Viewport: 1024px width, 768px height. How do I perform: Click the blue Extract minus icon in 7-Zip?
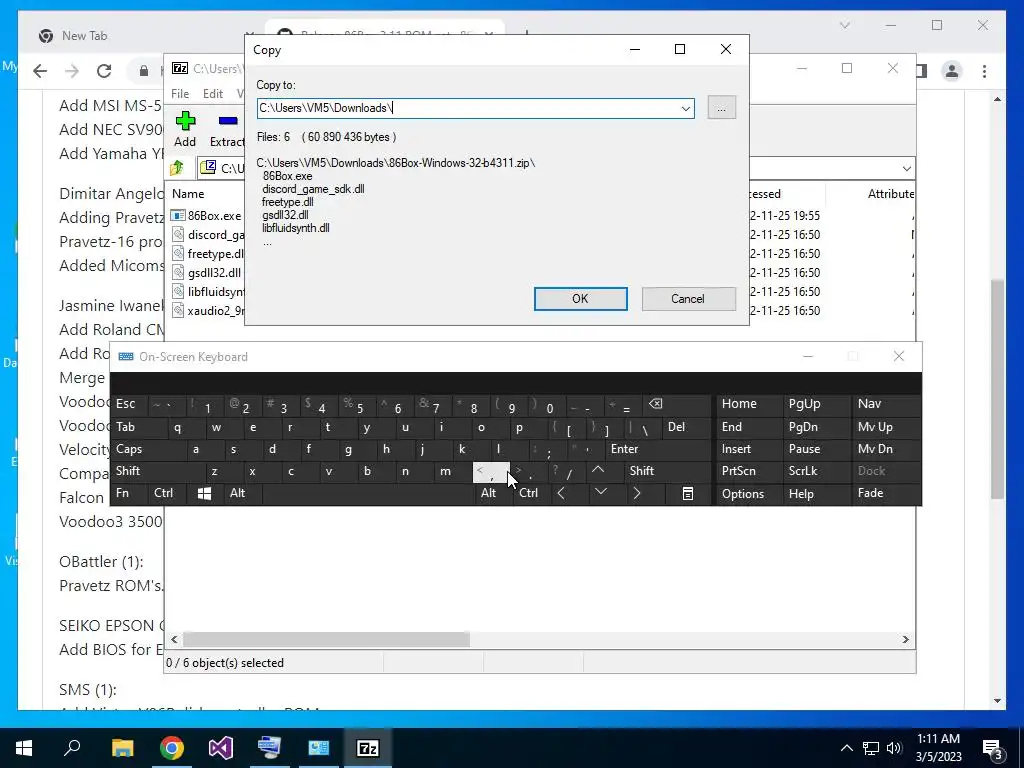pos(228,121)
